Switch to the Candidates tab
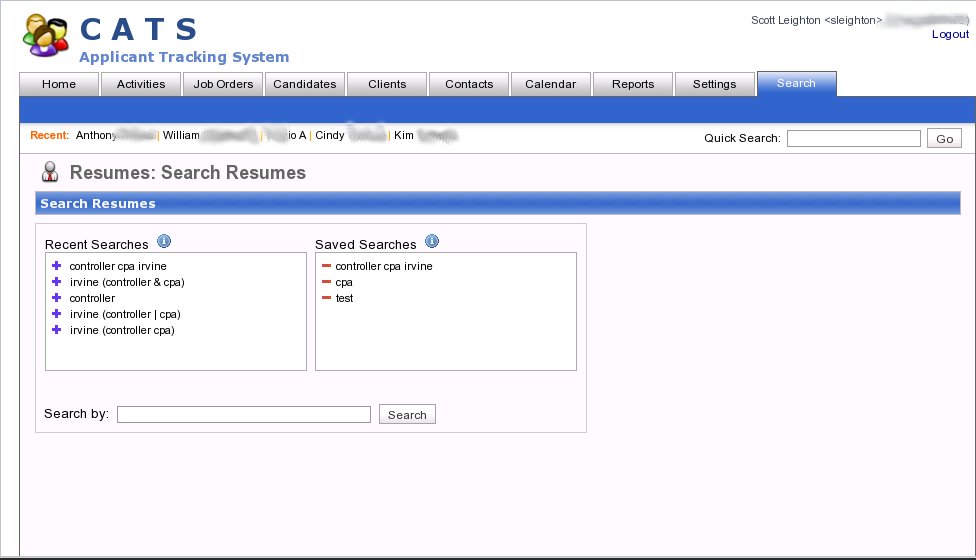The image size is (976, 560). click(305, 84)
